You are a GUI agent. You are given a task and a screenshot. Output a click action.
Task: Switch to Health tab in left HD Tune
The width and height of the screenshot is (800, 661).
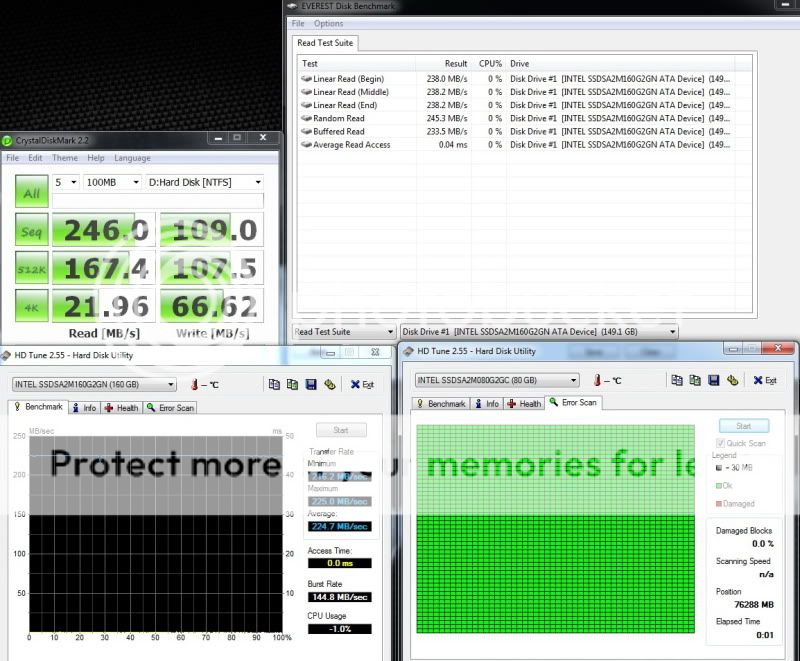(122, 407)
